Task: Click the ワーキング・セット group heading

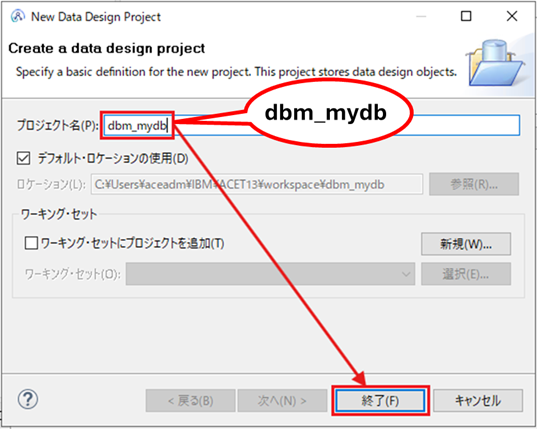Action: coord(59,215)
